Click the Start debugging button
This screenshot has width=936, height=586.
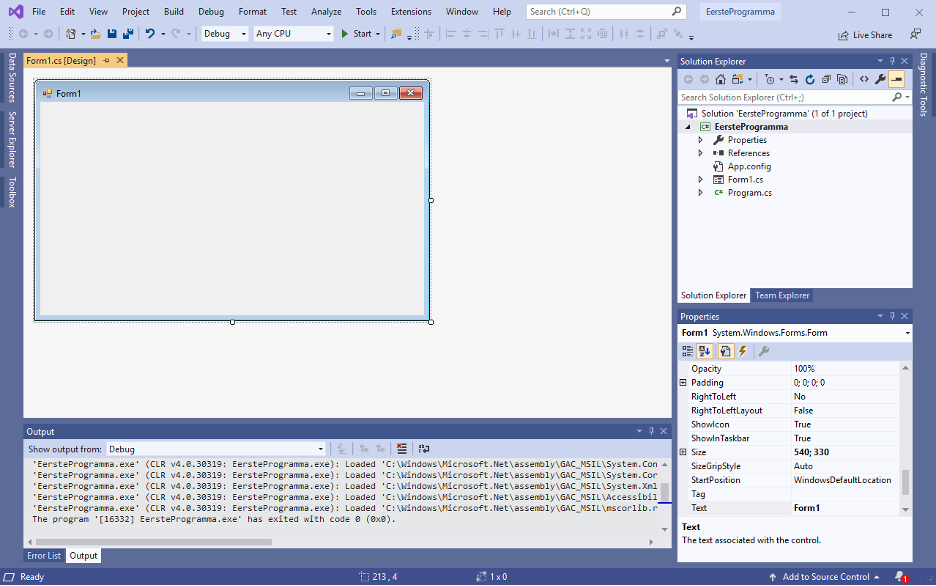[x=356, y=34]
